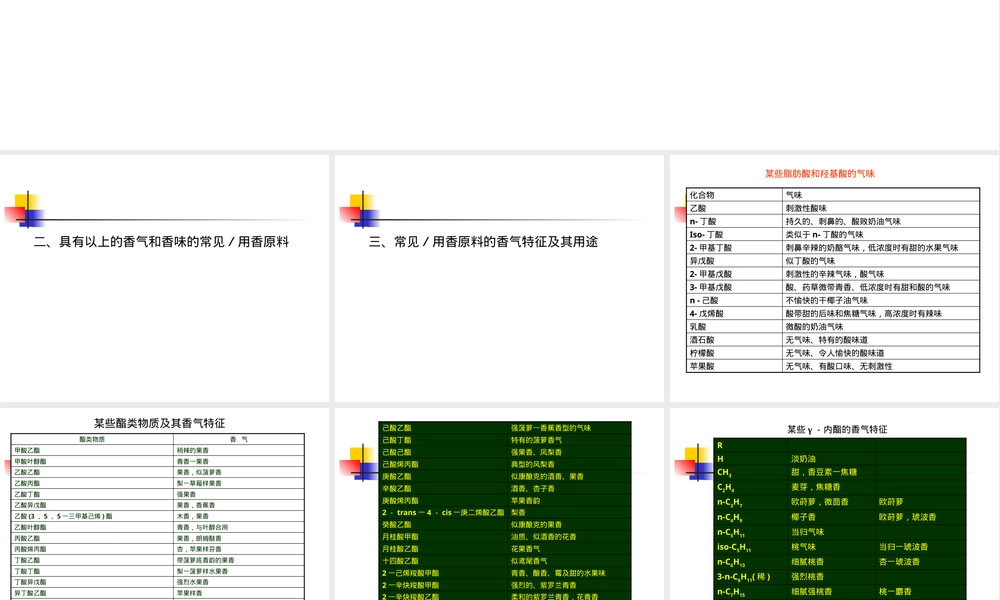
Task: Click the cell 青香一果香
Action: pos(239,461)
